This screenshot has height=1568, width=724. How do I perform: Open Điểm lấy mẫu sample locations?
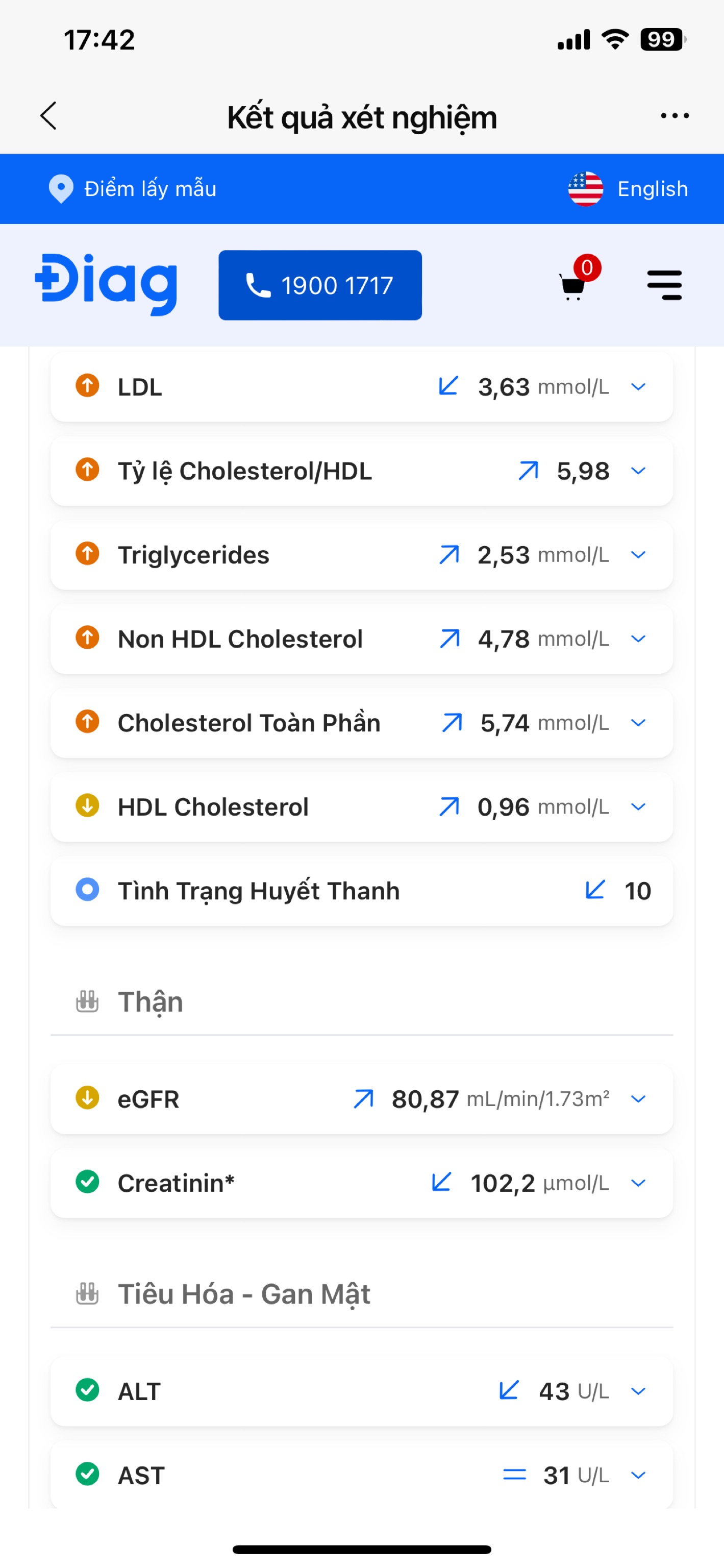click(151, 189)
